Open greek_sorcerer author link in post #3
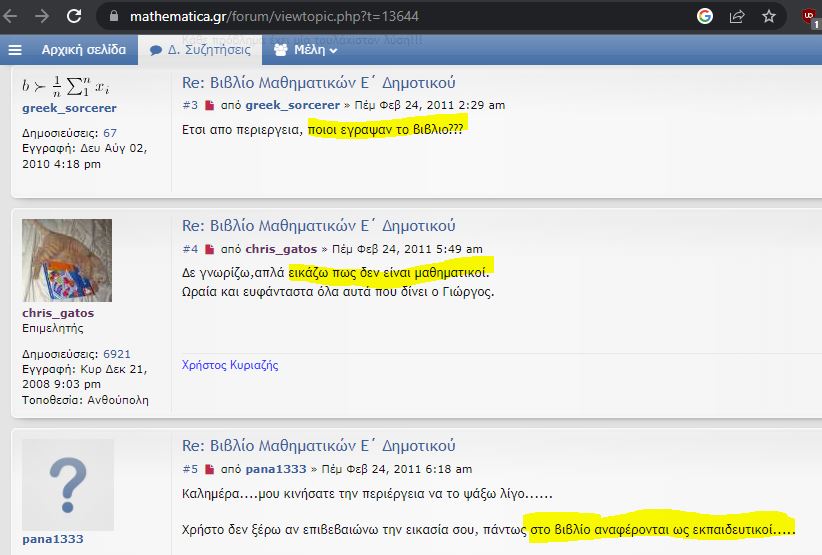The width and height of the screenshot is (822, 555). 293,105
